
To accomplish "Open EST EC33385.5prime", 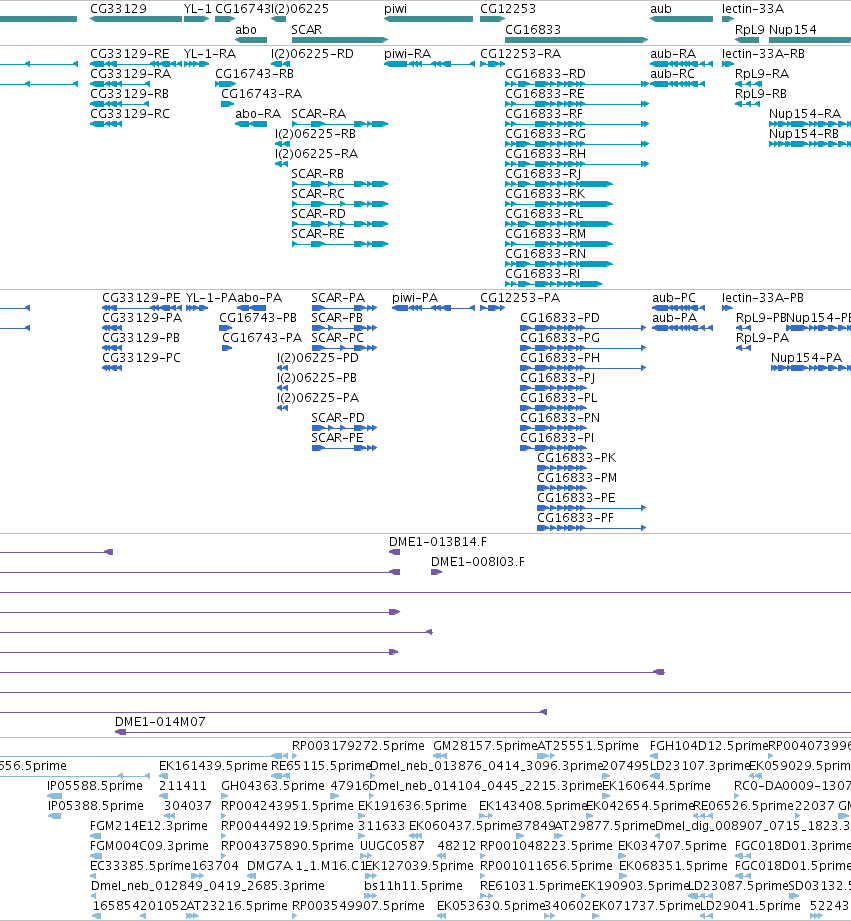I will (x=140, y=865).
